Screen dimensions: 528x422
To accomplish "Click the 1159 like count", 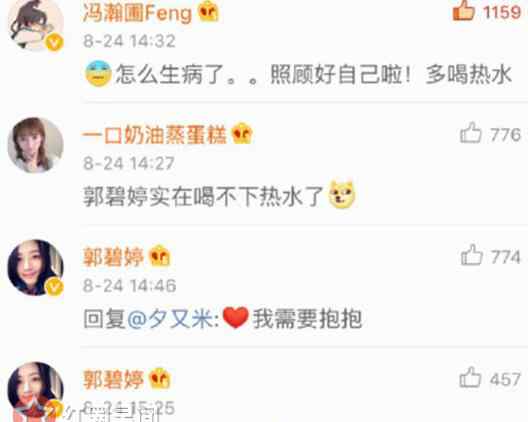I will coord(502,12).
